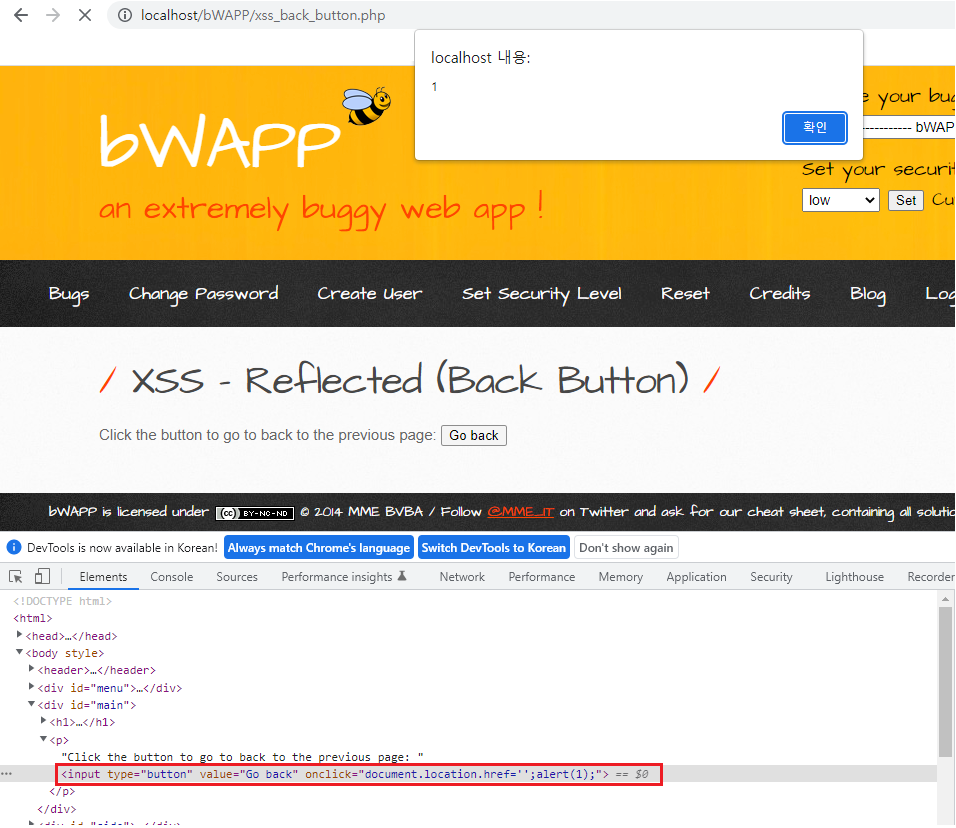Image resolution: width=956 pixels, height=828 pixels.
Task: Collapse the div id="main" node
Action: 32,704
